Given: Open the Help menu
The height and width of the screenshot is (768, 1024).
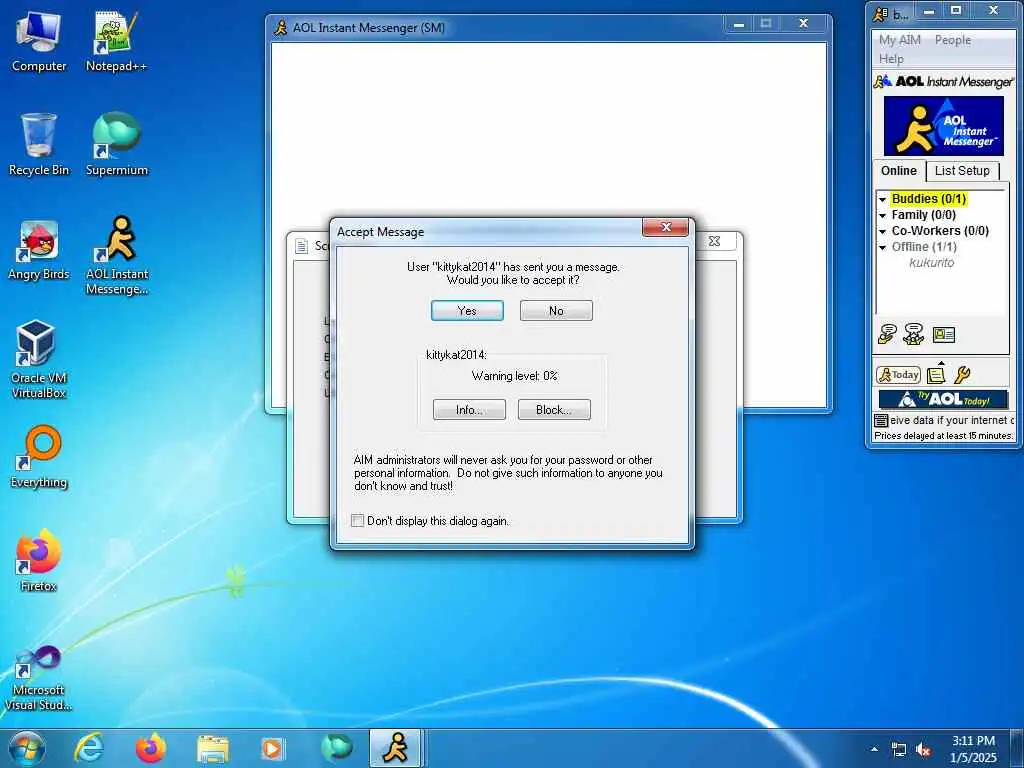Looking at the screenshot, I should 891,59.
